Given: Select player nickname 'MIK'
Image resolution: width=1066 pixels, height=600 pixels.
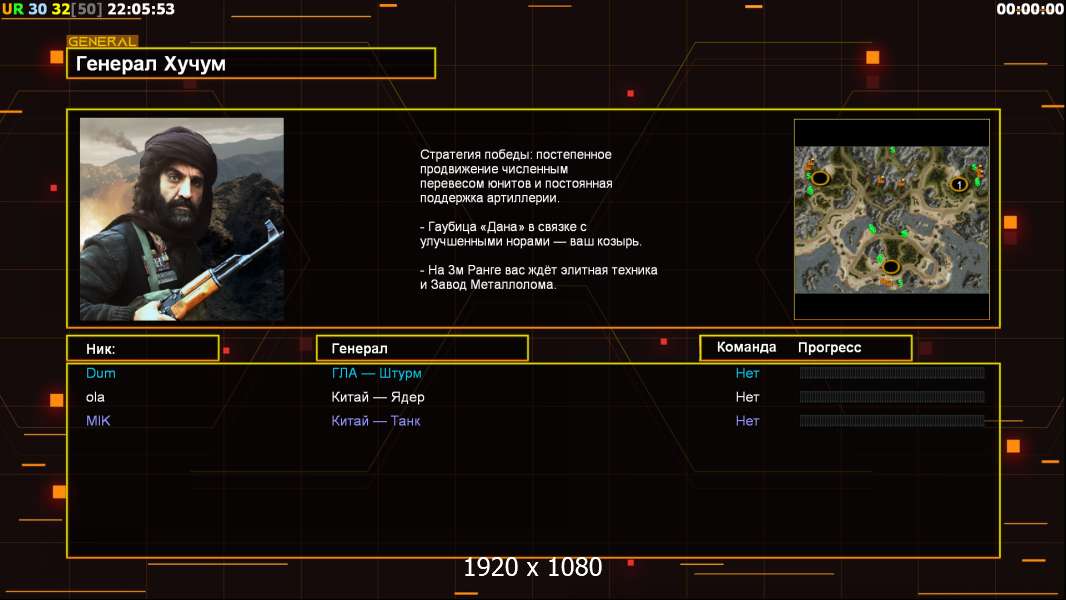Looking at the screenshot, I should click(x=98, y=421).
